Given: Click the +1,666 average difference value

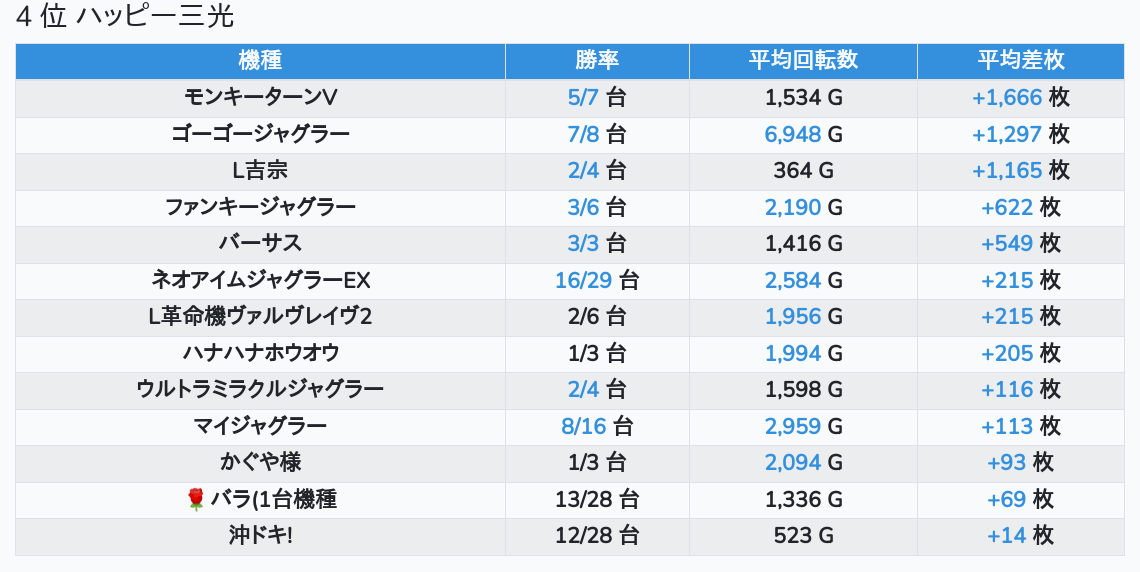Looking at the screenshot, I should tap(1007, 97).
